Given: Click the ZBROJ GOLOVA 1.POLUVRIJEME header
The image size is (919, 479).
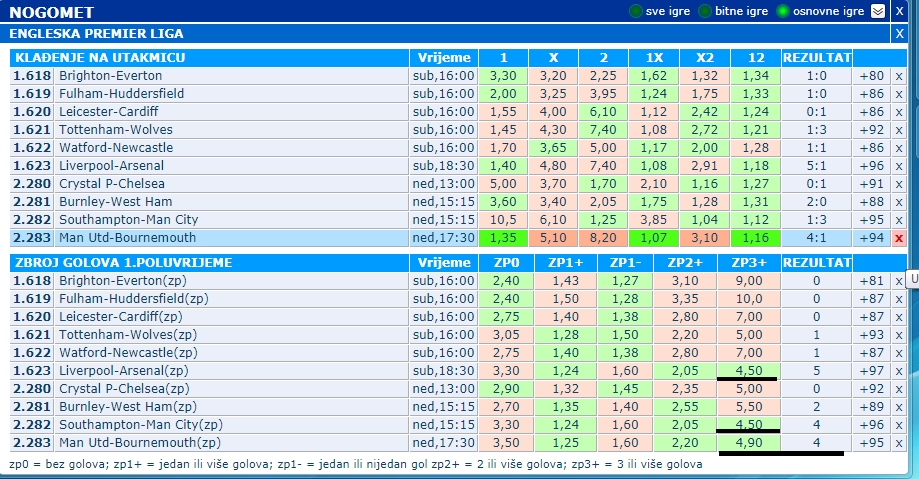Looking at the screenshot, I should (x=209, y=263).
